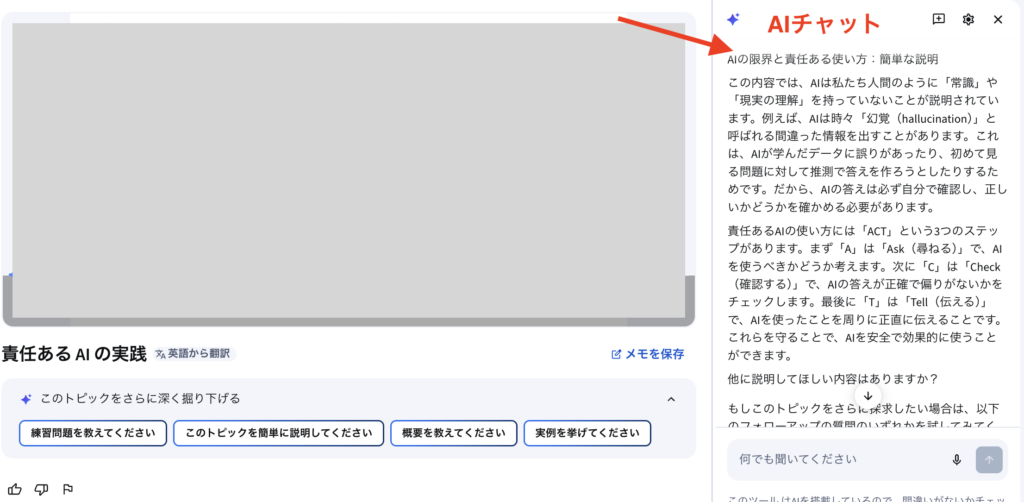Click the 英語から翻訳 label

(x=199, y=354)
